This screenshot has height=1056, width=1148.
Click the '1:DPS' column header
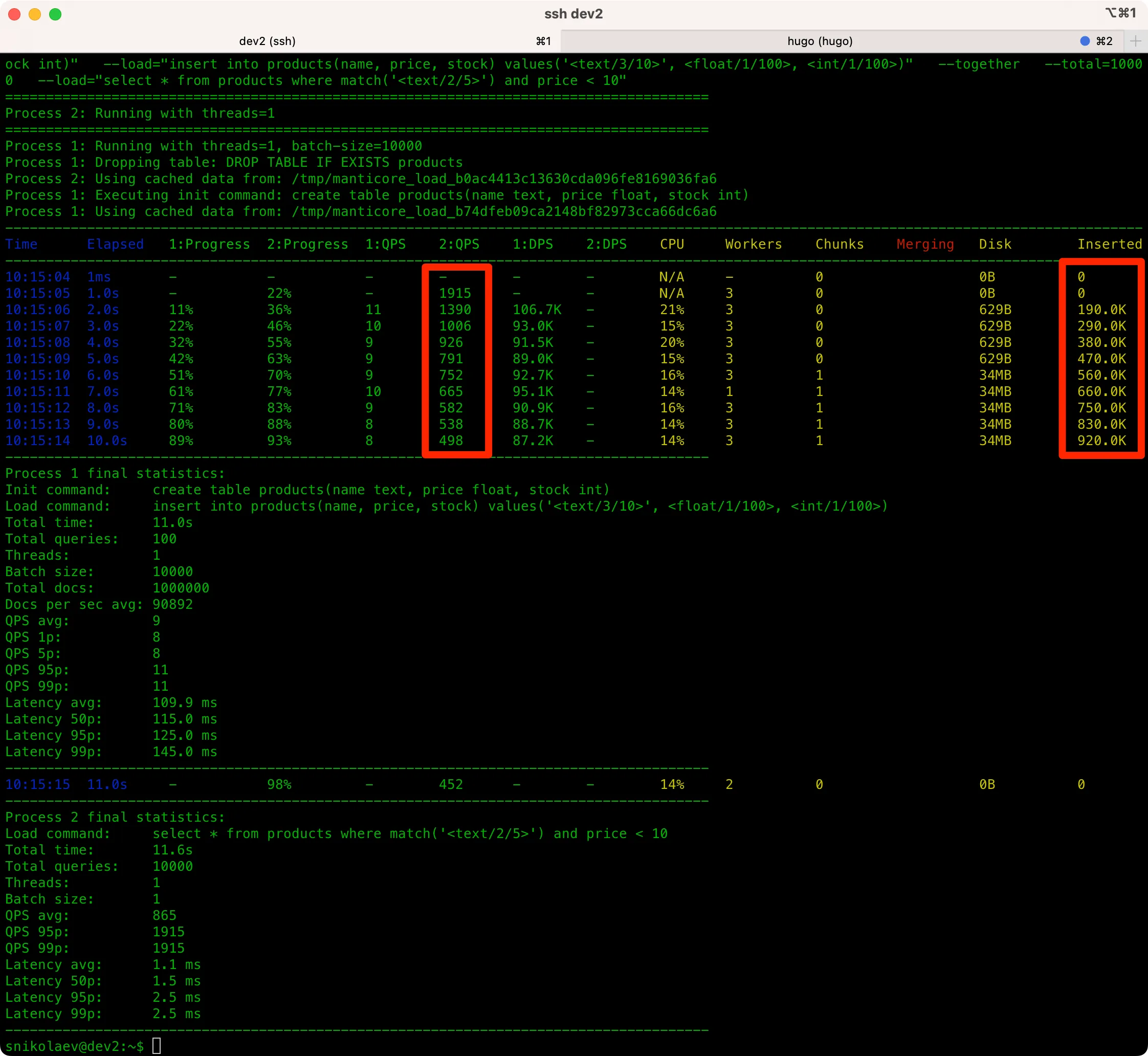[x=533, y=244]
